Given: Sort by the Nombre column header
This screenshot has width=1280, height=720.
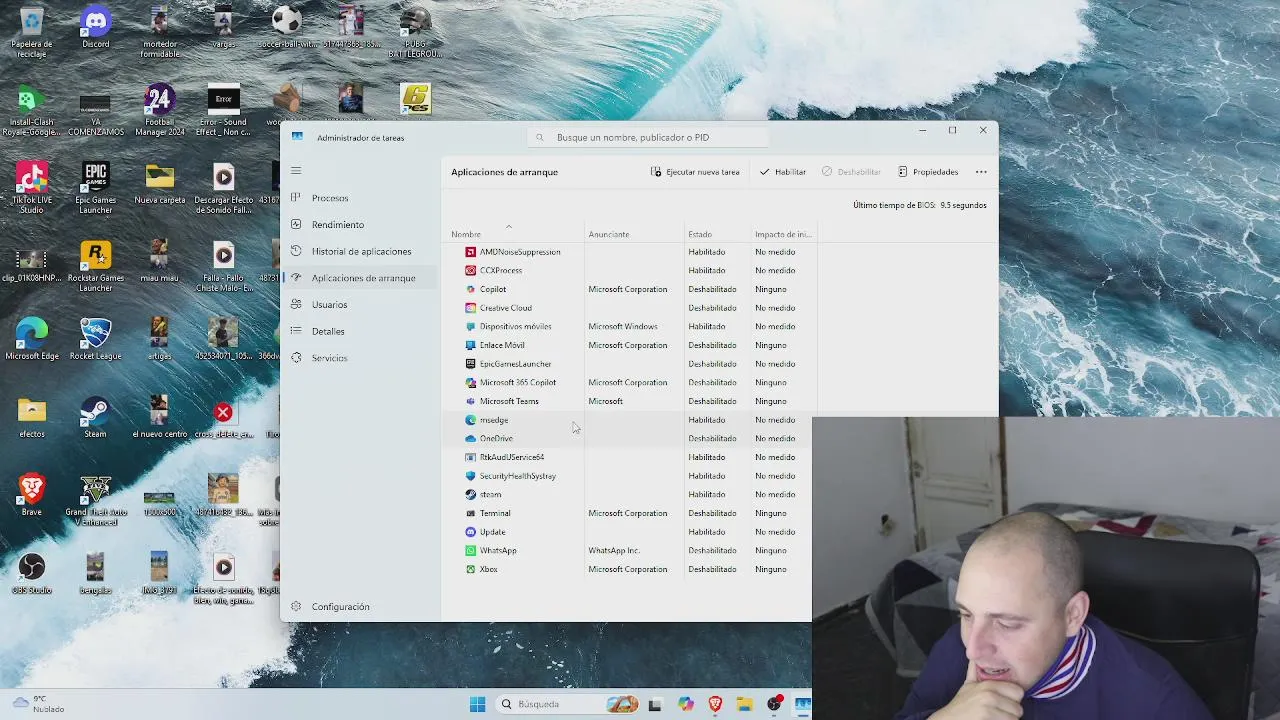Looking at the screenshot, I should tap(466, 234).
